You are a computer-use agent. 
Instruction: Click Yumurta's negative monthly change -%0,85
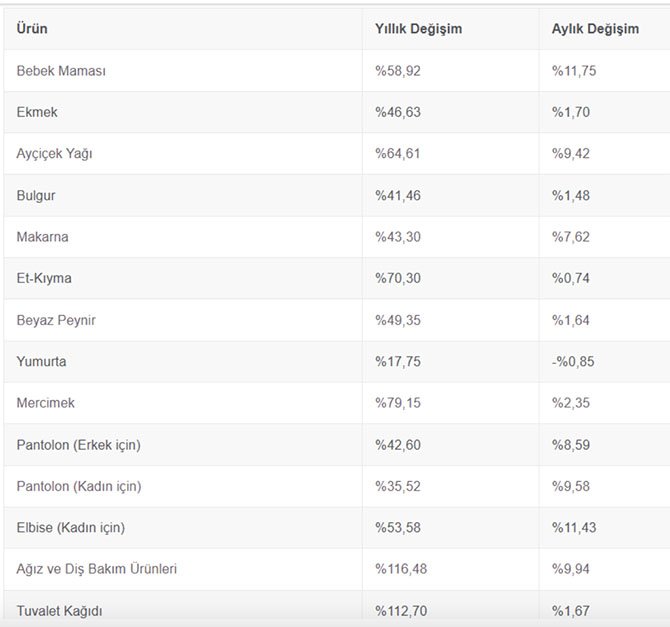(573, 361)
